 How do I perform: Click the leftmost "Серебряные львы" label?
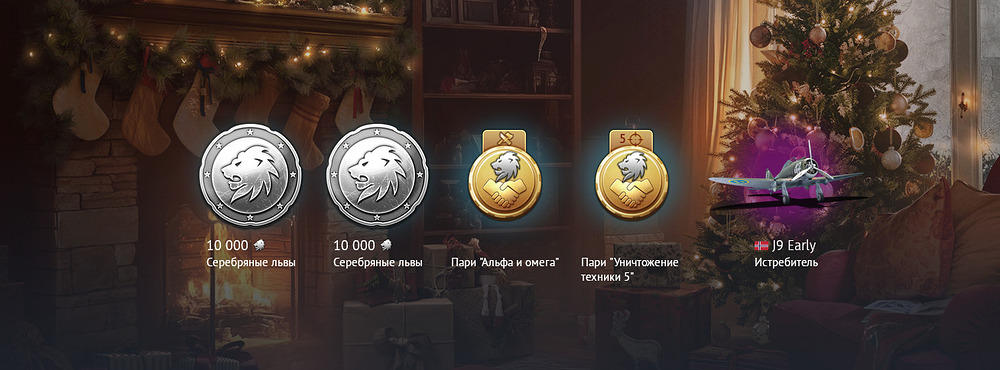click(x=251, y=262)
